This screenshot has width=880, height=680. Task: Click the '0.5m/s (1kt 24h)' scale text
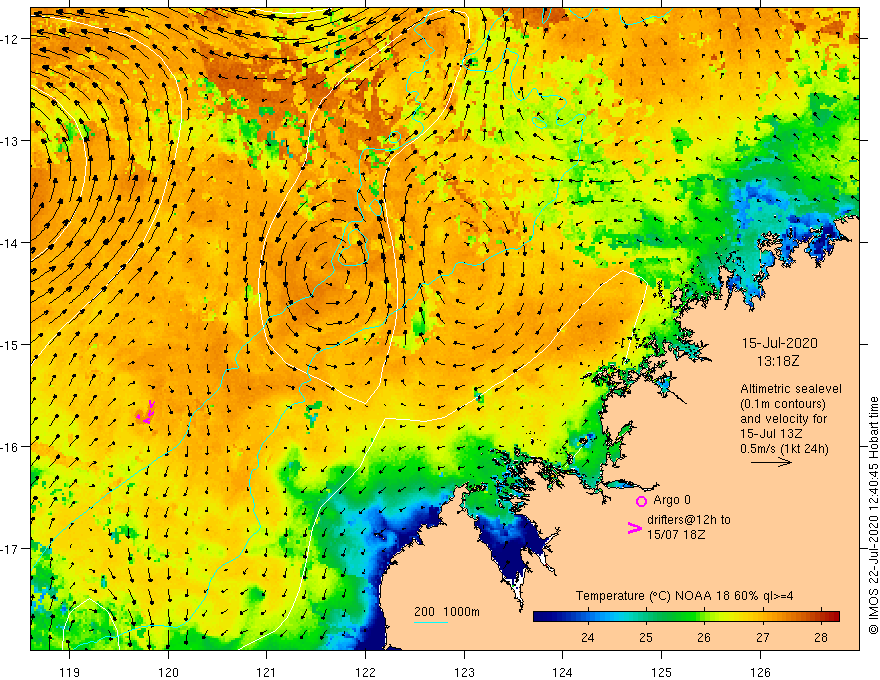(784, 449)
